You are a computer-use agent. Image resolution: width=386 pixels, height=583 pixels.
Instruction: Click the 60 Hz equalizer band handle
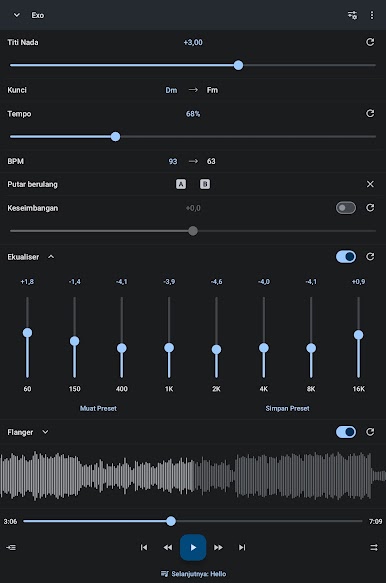tap(27, 332)
